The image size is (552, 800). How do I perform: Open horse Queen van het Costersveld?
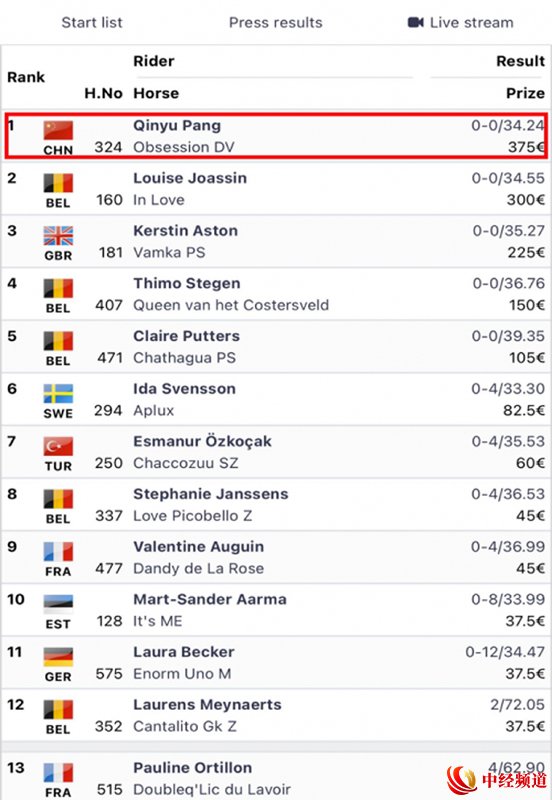tap(231, 305)
